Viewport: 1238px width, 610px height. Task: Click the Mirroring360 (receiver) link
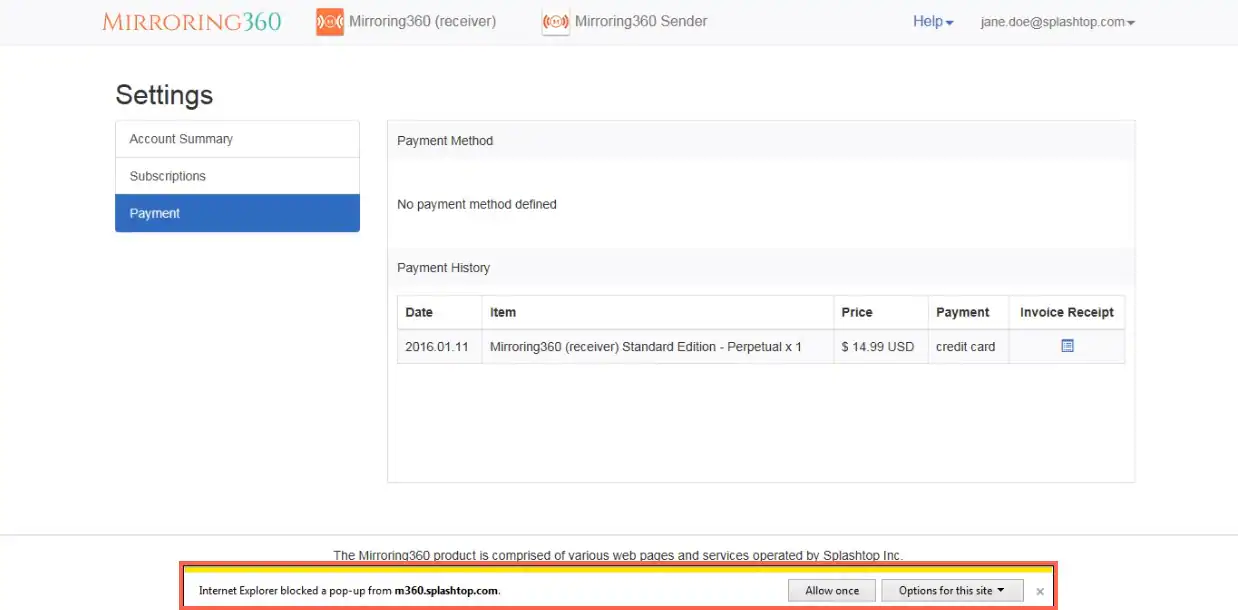point(422,21)
